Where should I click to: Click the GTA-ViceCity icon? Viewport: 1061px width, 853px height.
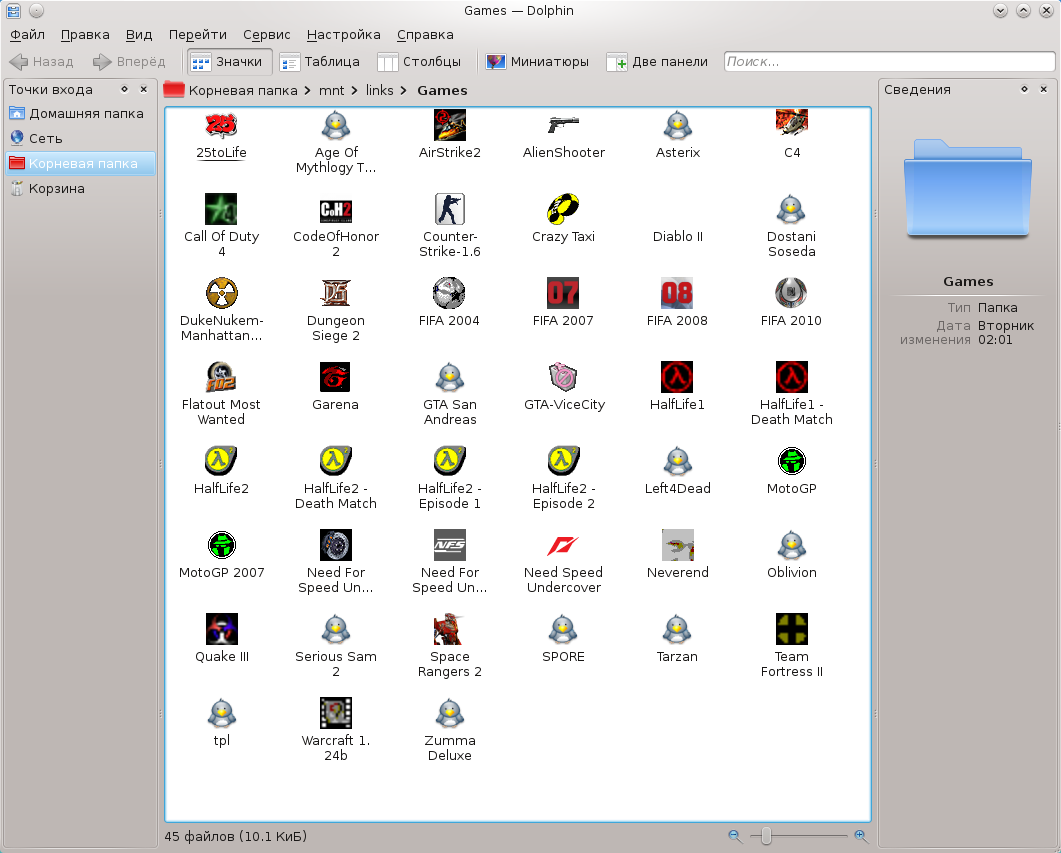[564, 377]
